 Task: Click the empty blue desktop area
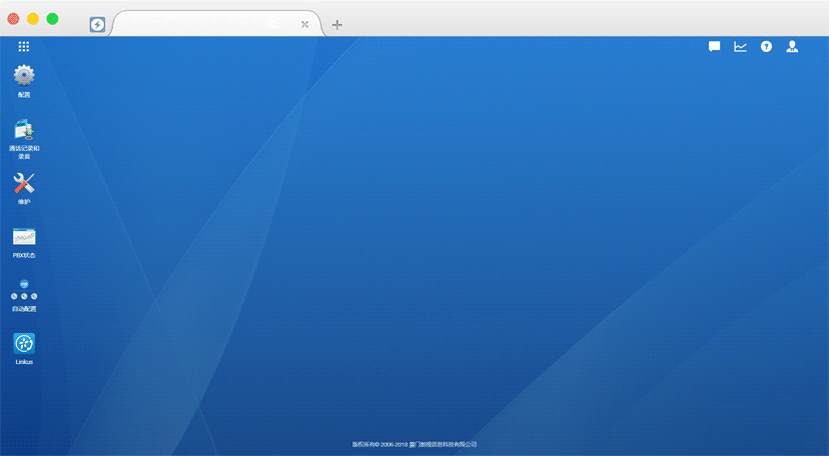[450, 250]
